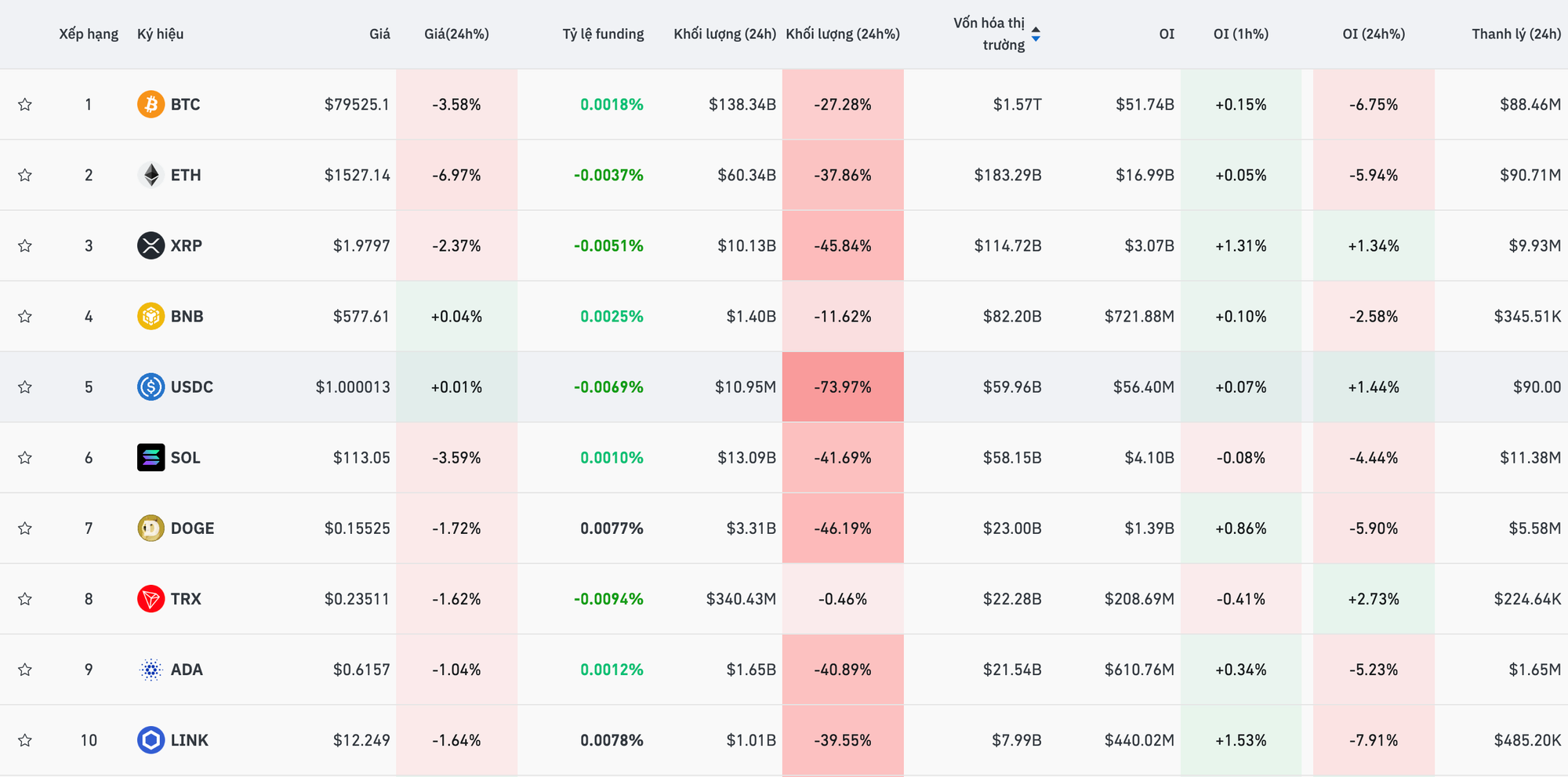Screen dimensions: 1568x777
Task: Sort by Vốn hóa thị trường arrows
Action: (1036, 34)
